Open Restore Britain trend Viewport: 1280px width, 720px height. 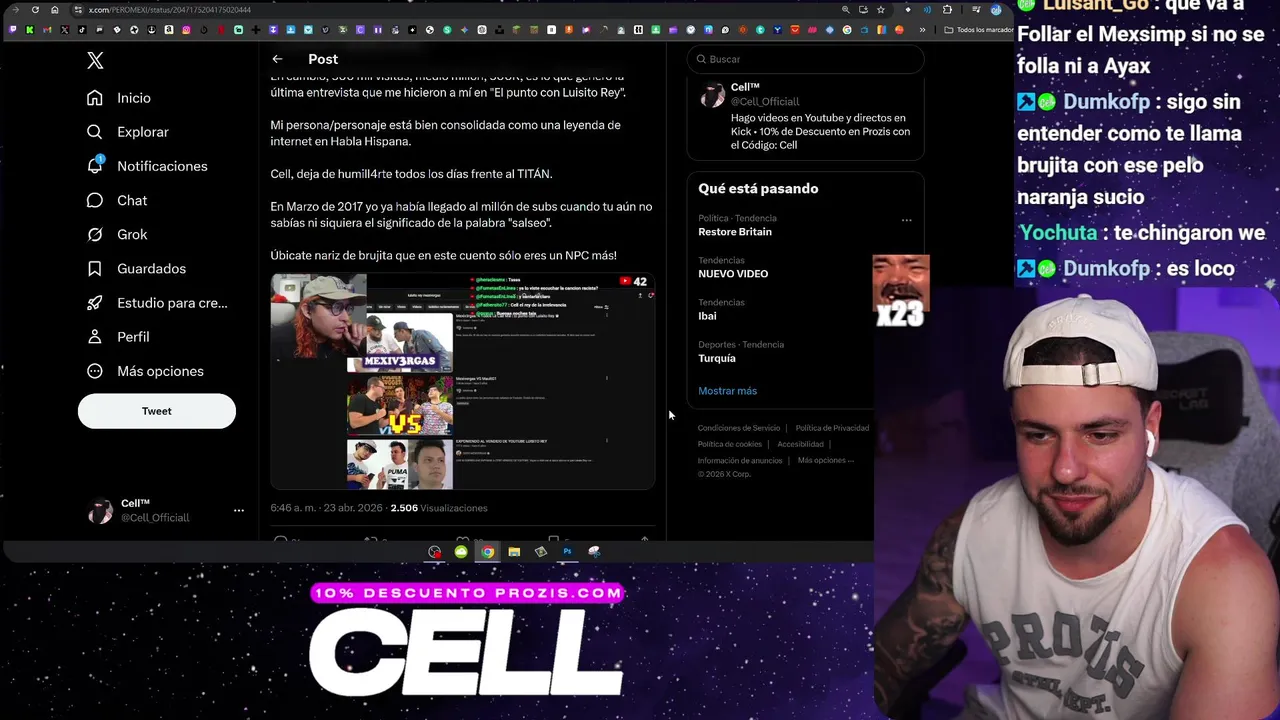tap(735, 232)
